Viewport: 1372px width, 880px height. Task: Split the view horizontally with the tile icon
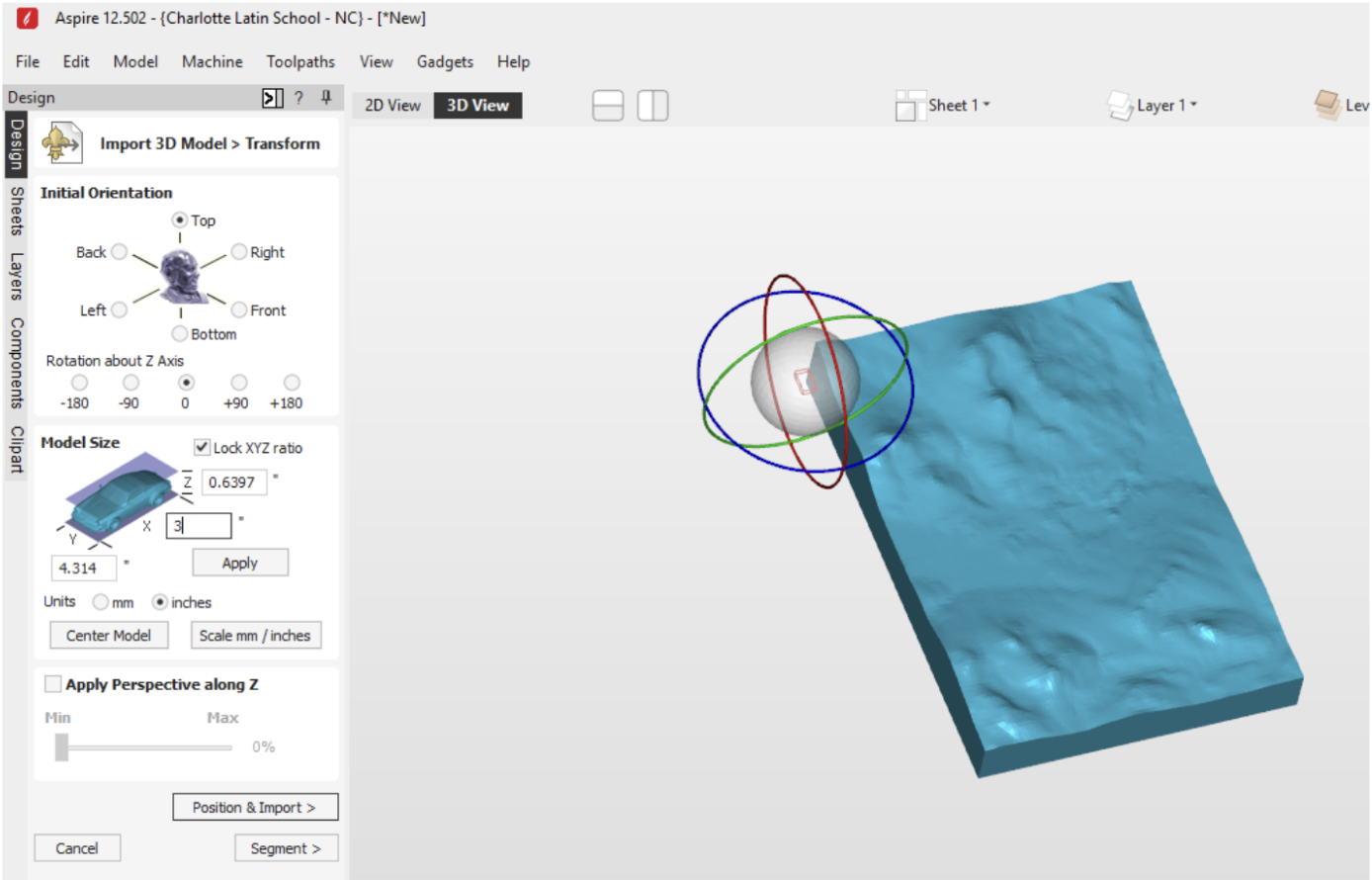(608, 105)
